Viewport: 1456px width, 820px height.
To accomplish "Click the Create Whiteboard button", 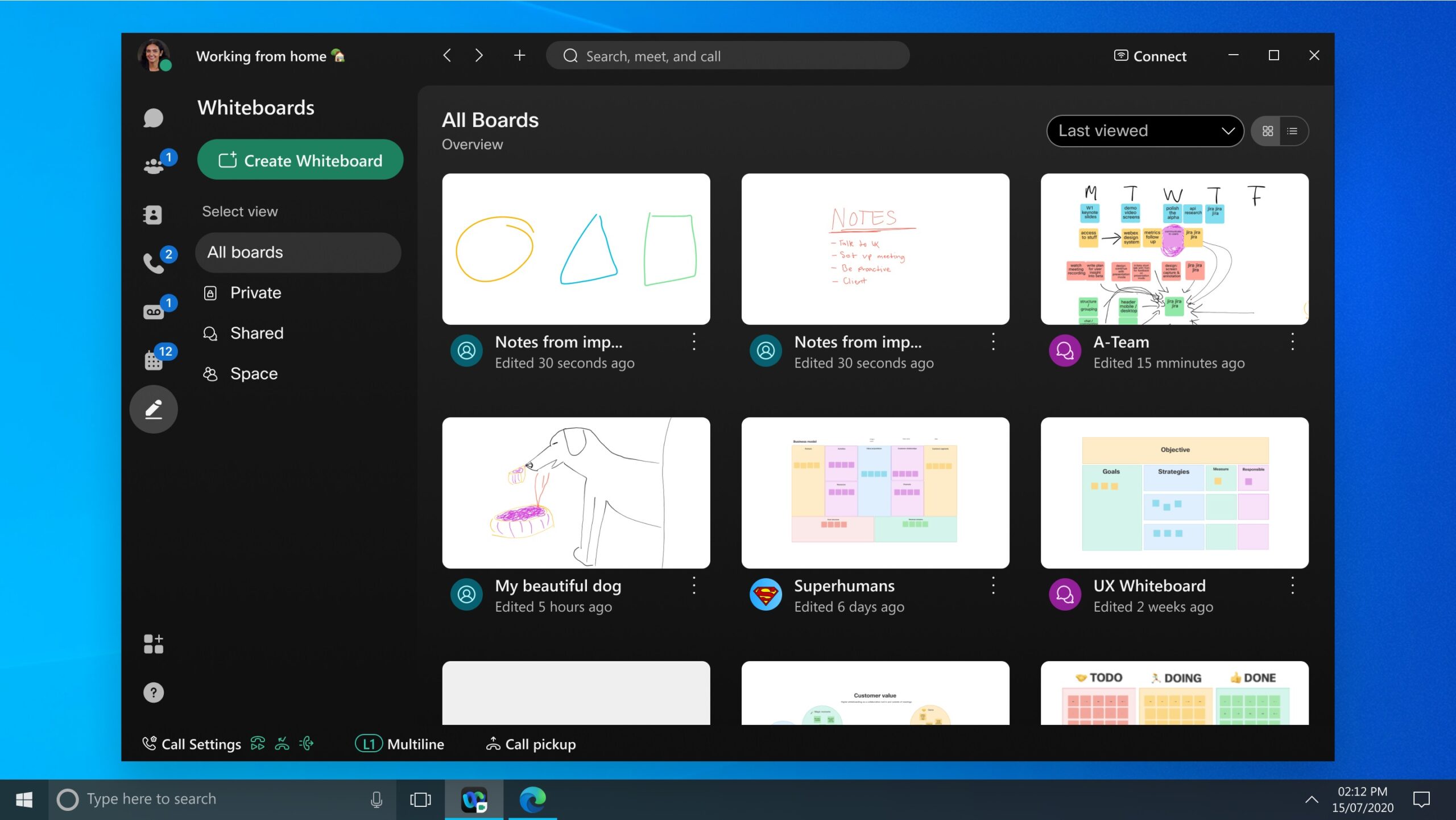I will [x=300, y=160].
